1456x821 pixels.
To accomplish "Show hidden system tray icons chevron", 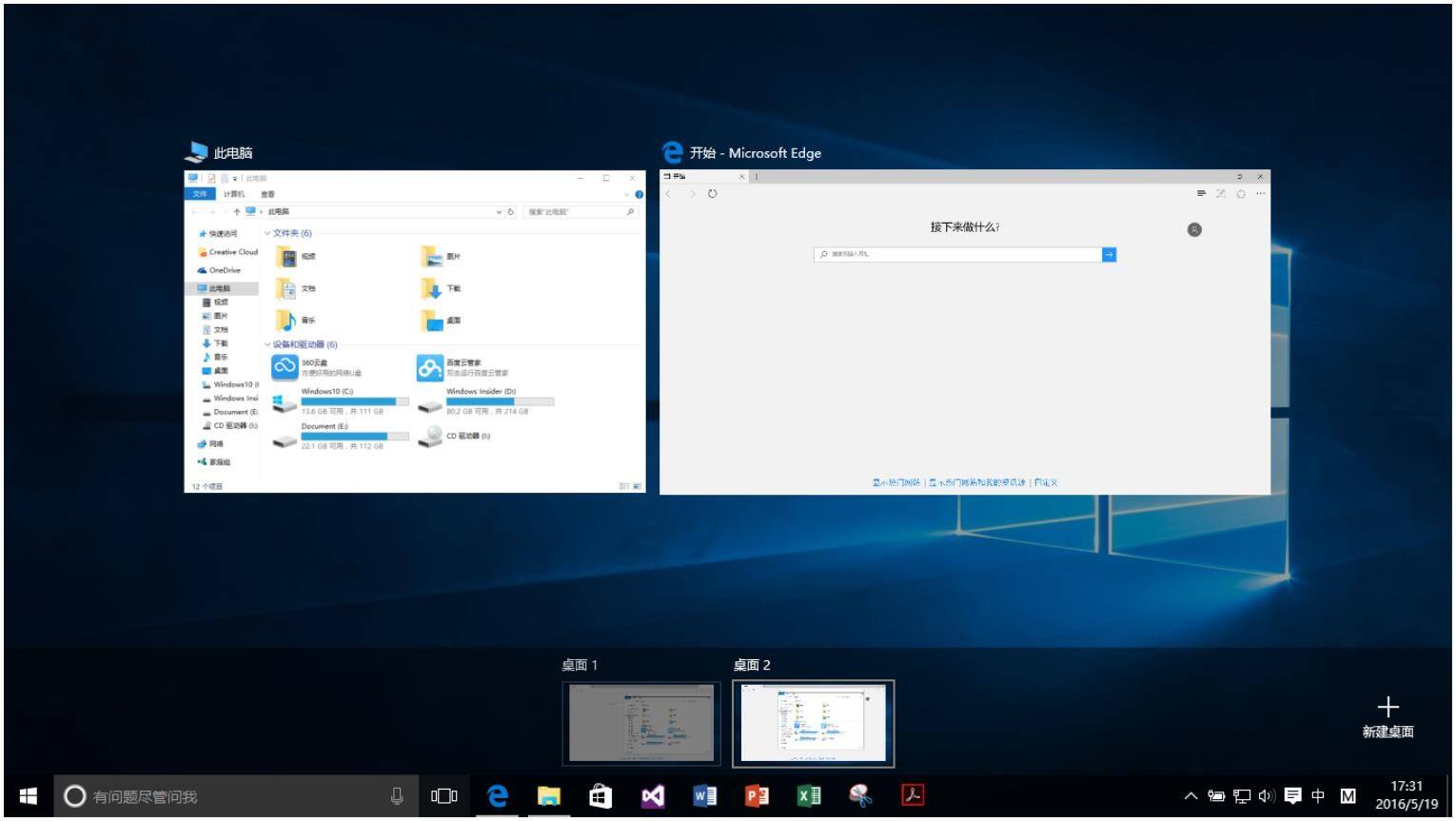I will click(1190, 796).
